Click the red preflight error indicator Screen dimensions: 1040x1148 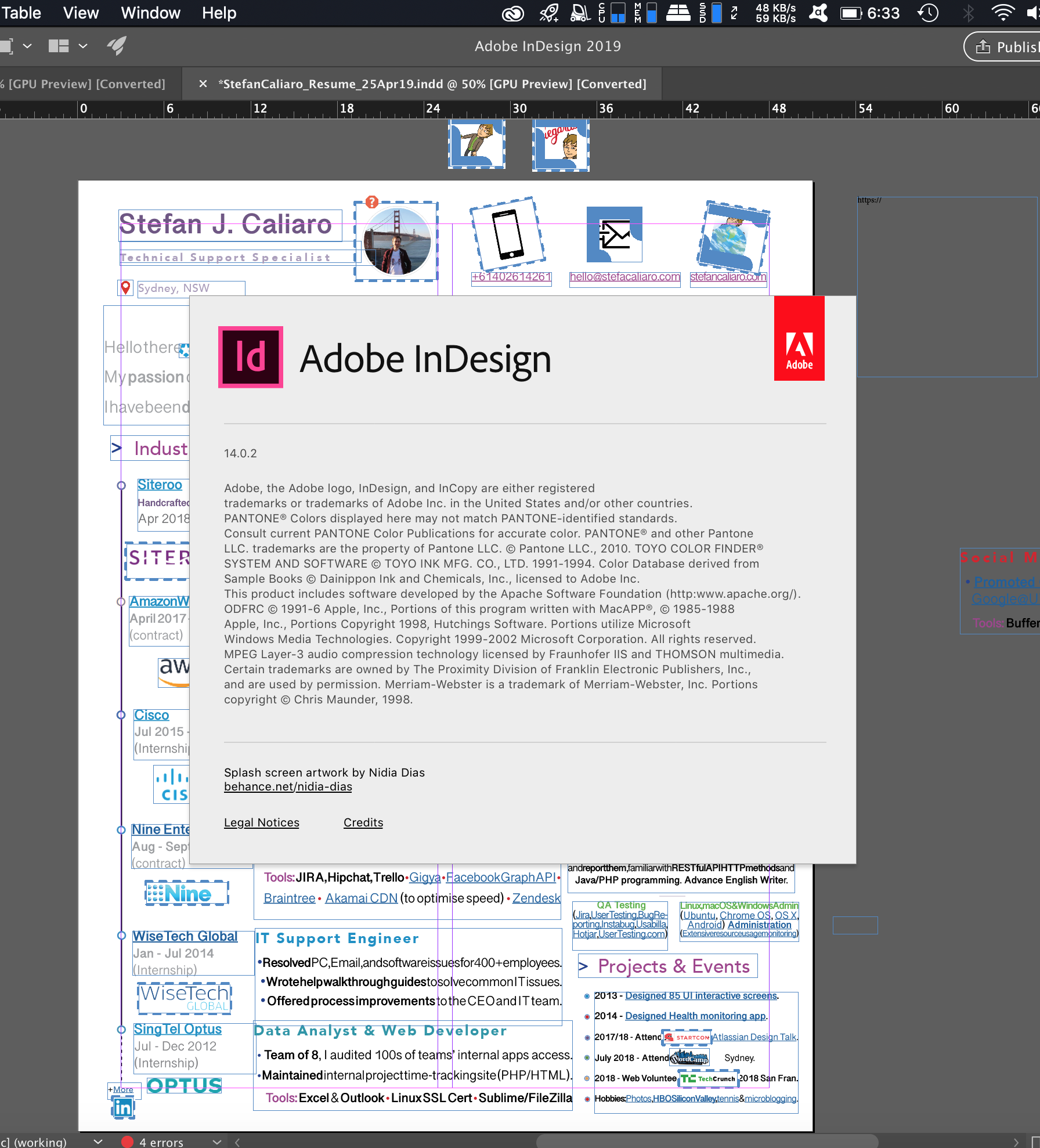point(127,1142)
